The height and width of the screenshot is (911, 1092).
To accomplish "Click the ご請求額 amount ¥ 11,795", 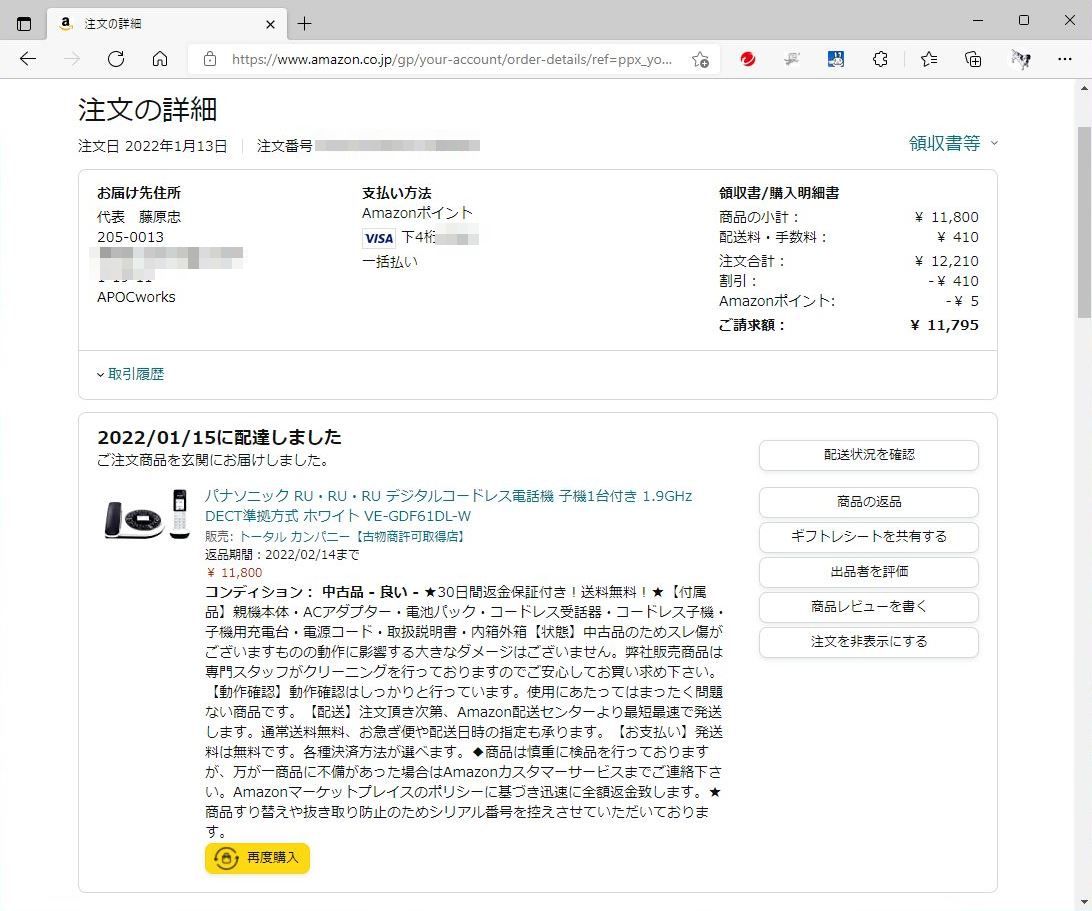I will (x=944, y=325).
